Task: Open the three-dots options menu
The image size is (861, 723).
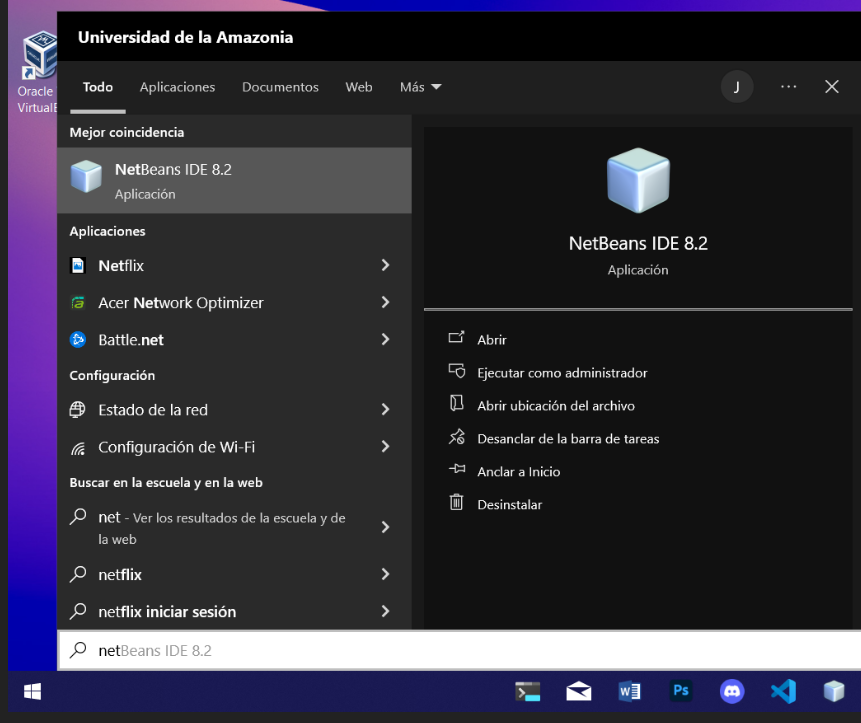Action: point(789,87)
